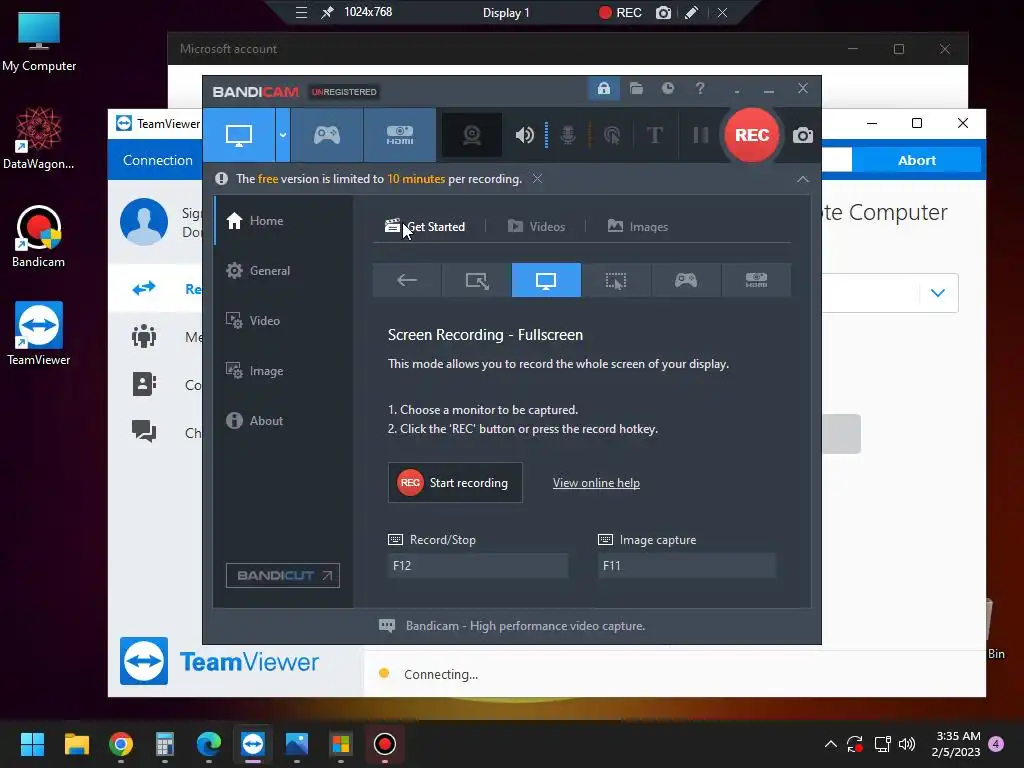Toggle mouse click effect icon
Screen dimensions: 1024x768
click(612, 135)
